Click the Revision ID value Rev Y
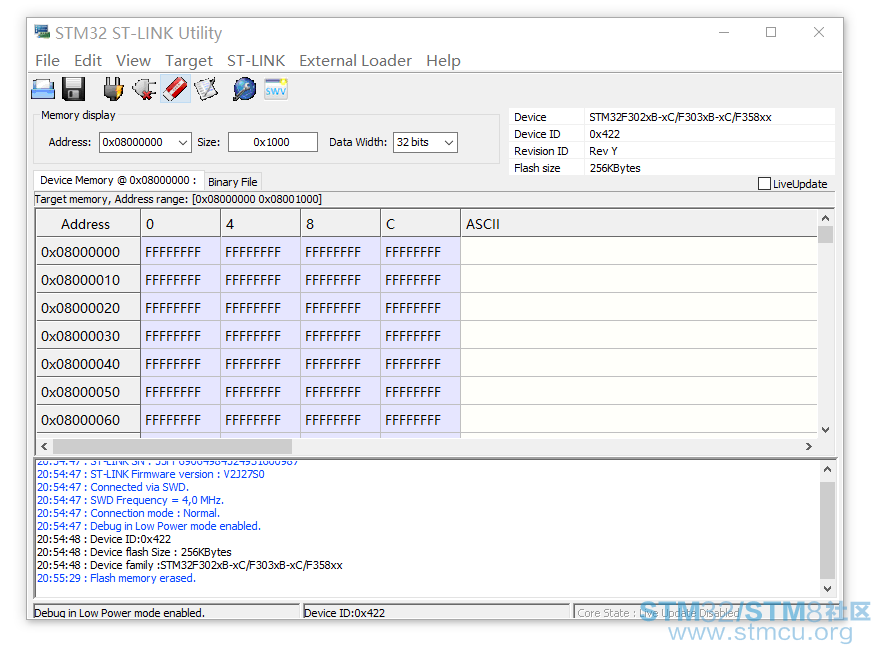Image resolution: width=877 pixels, height=657 pixels. coord(603,151)
